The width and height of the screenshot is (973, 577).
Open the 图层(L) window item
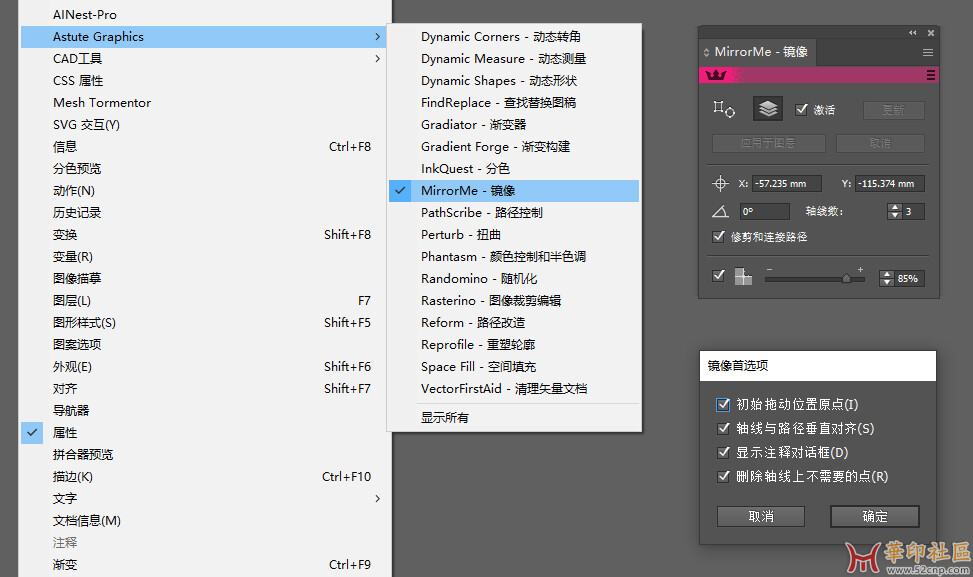point(206,300)
